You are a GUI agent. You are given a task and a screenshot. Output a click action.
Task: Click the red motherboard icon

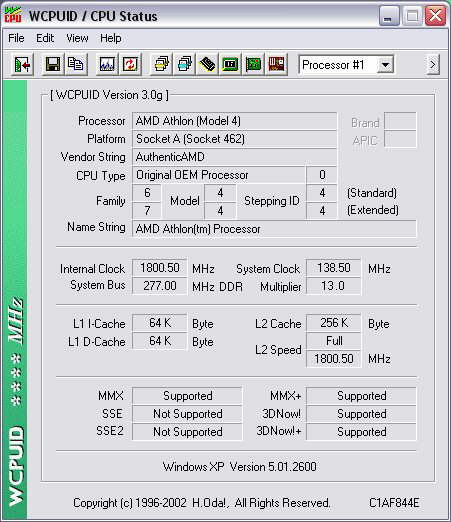[276, 64]
